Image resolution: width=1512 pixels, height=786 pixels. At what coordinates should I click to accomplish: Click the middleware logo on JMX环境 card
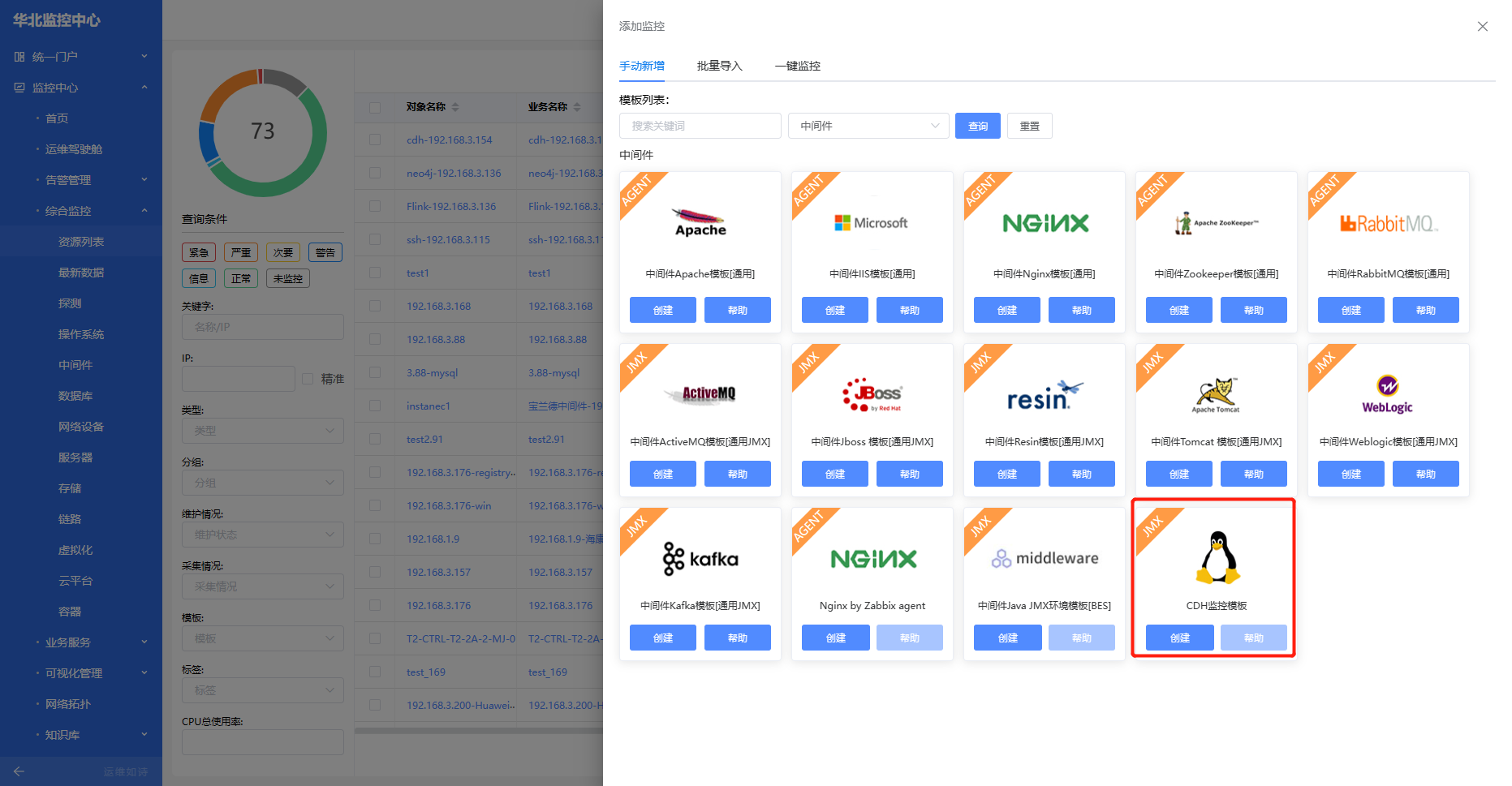[1045, 559]
